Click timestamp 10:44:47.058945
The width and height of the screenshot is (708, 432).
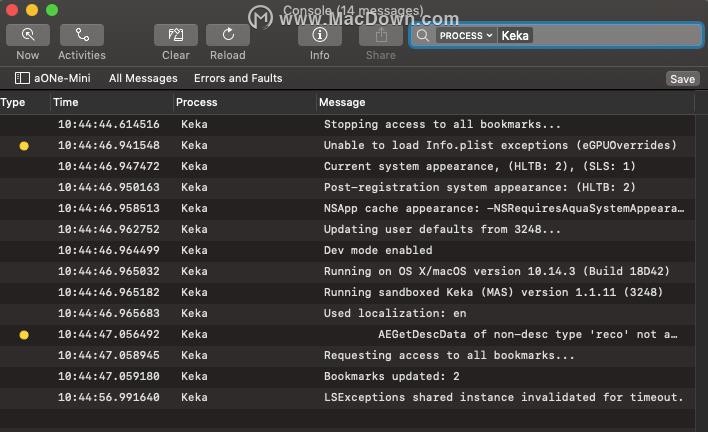coord(109,355)
